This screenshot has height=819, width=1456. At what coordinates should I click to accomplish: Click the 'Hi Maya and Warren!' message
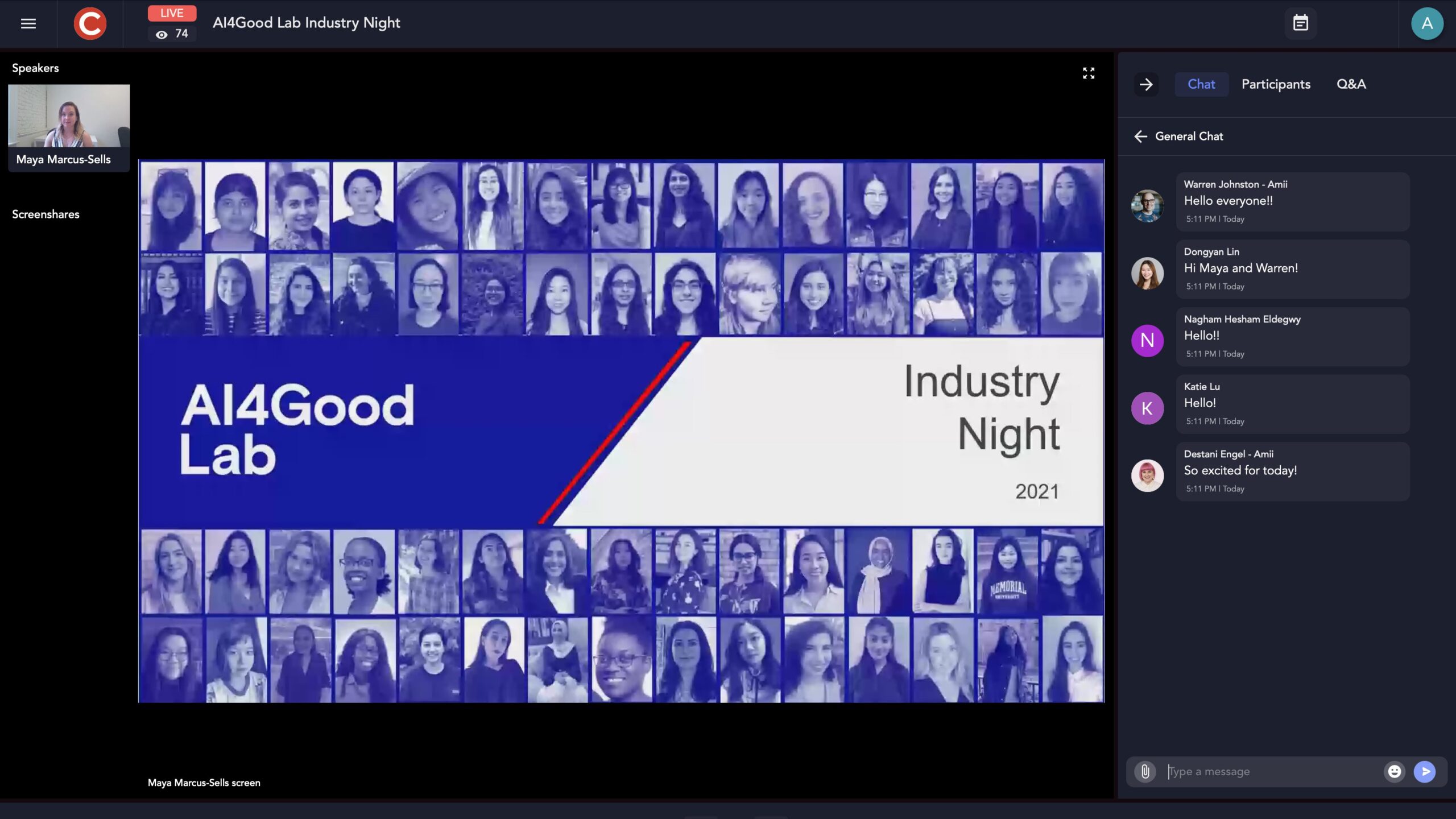tap(1240, 268)
